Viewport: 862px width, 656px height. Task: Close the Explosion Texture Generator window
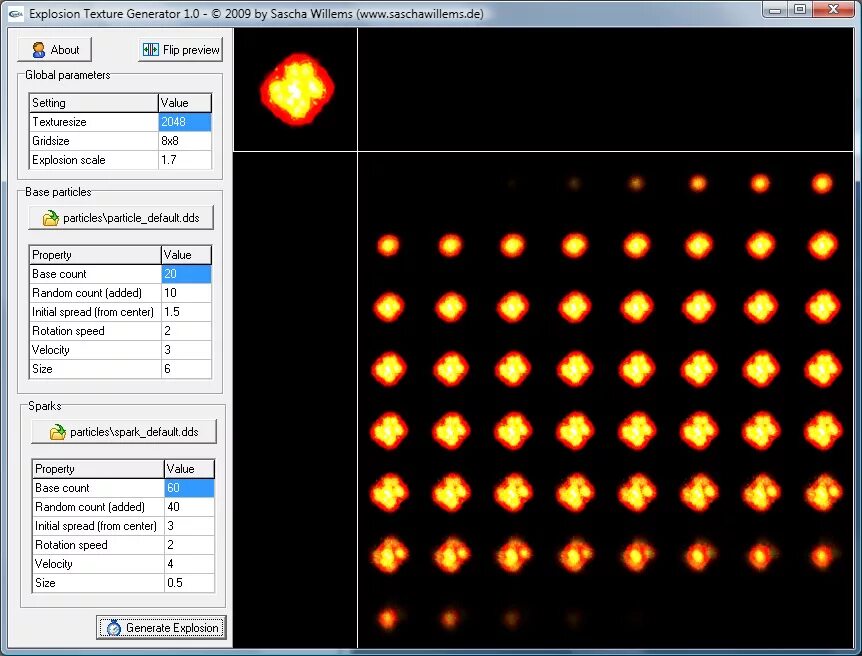(833, 10)
